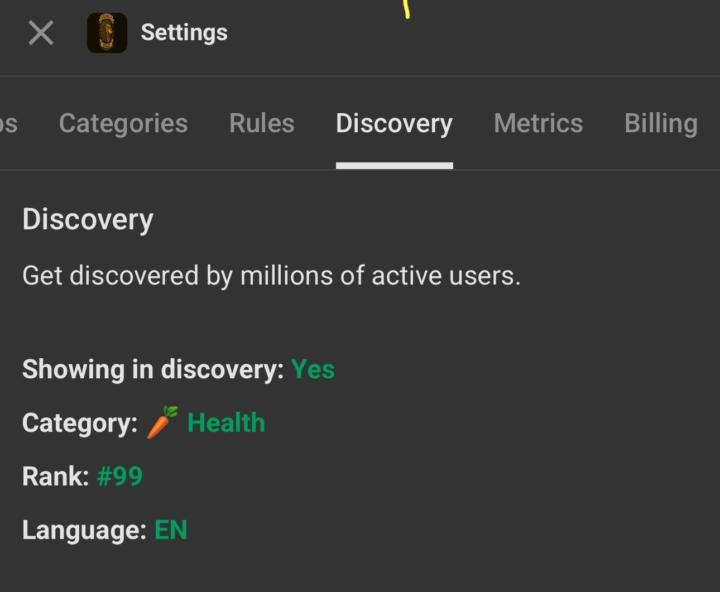Tap the 'Get discovered by millions' description
720x592 pixels.
271,276
